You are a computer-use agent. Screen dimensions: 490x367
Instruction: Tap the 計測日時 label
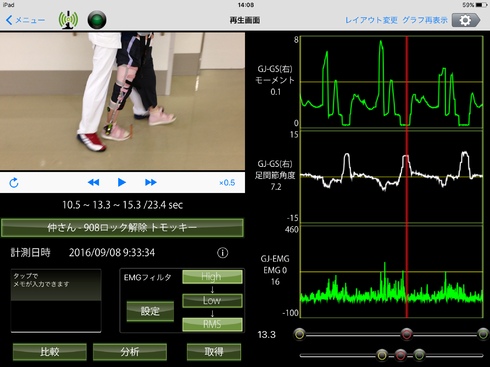point(30,253)
